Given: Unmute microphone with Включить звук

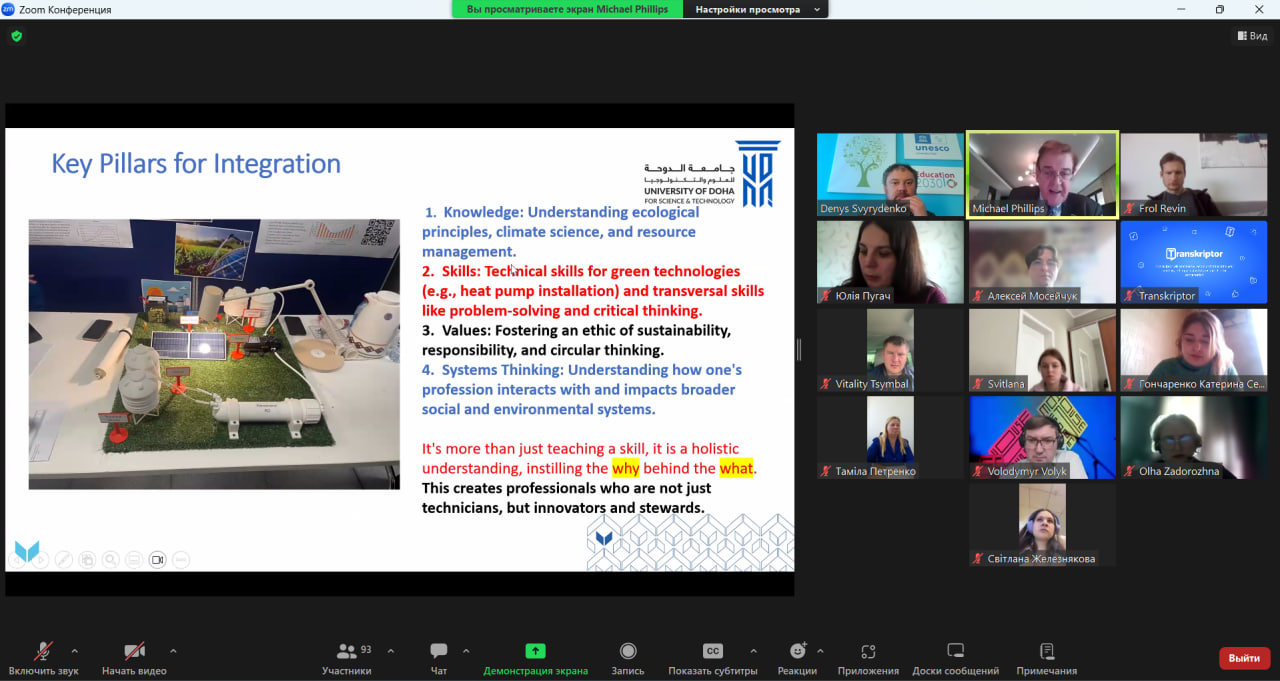Looking at the screenshot, I should [43, 652].
